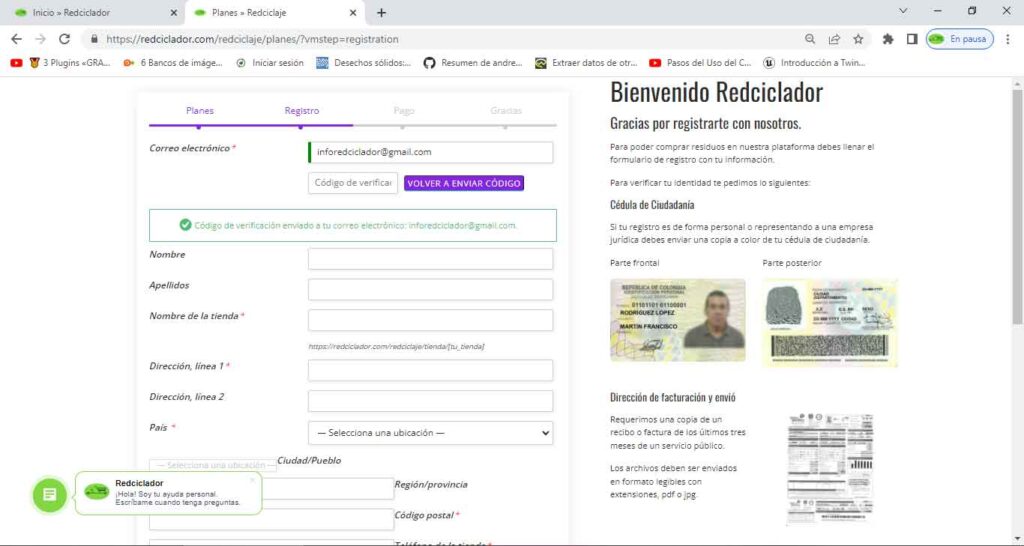Click the Nombre de la tienda field
1024x546 pixels.
tap(430, 321)
